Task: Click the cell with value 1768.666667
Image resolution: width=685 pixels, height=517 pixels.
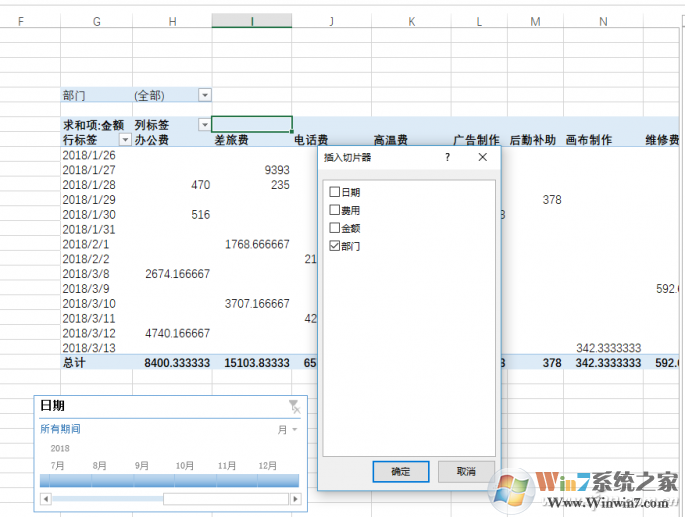Action: tap(257, 244)
